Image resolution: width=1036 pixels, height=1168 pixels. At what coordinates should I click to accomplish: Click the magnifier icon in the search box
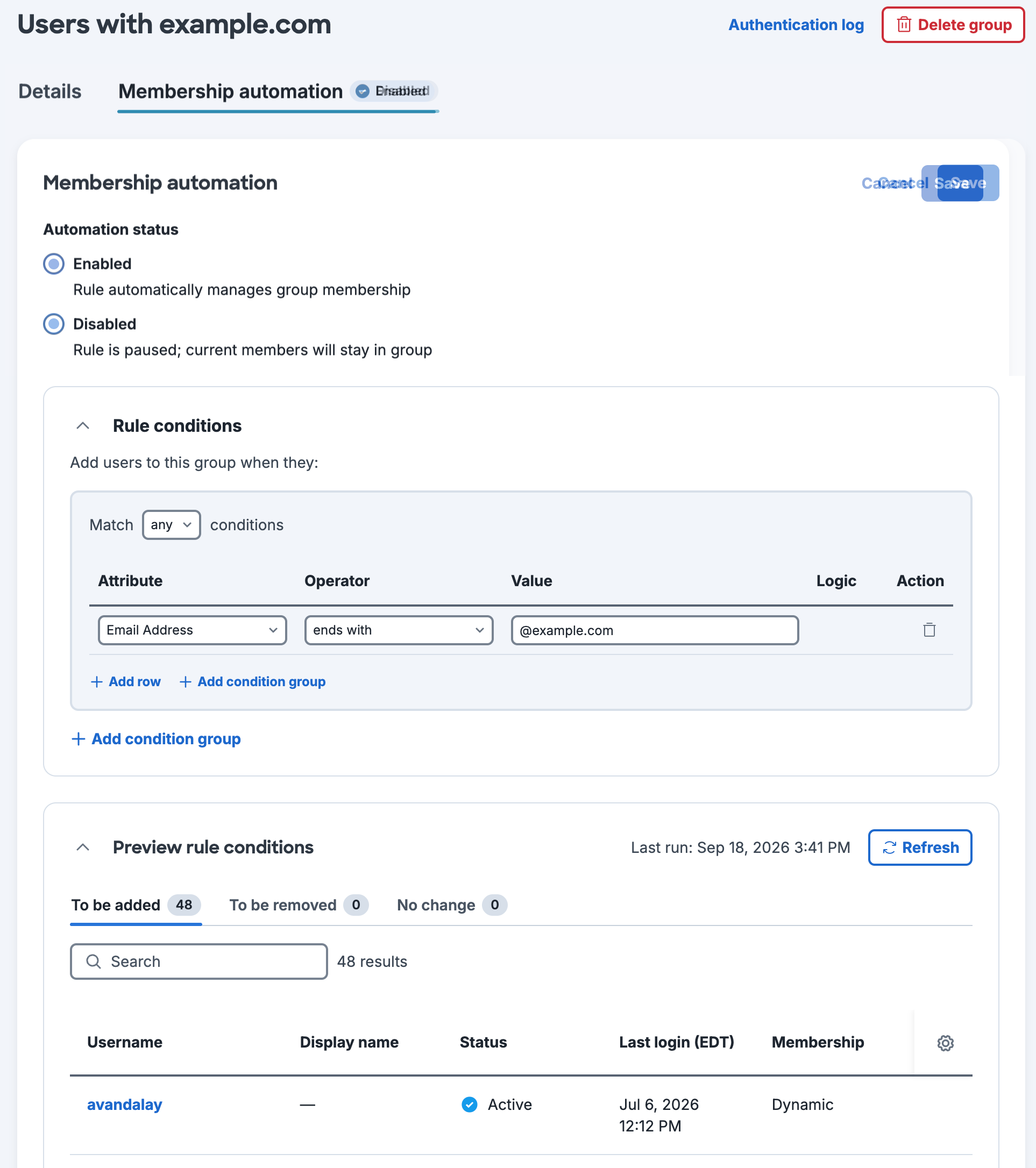[94, 961]
